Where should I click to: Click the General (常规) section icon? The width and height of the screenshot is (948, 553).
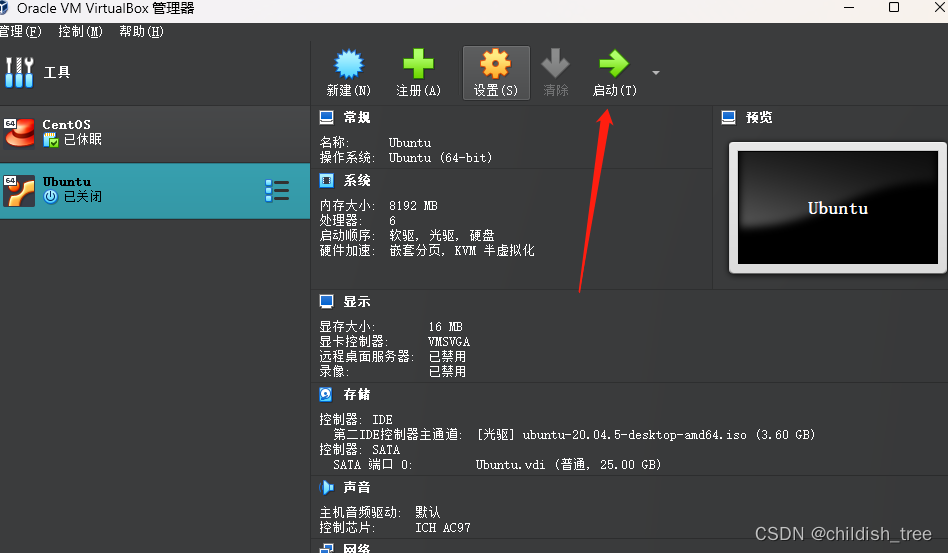coord(326,117)
